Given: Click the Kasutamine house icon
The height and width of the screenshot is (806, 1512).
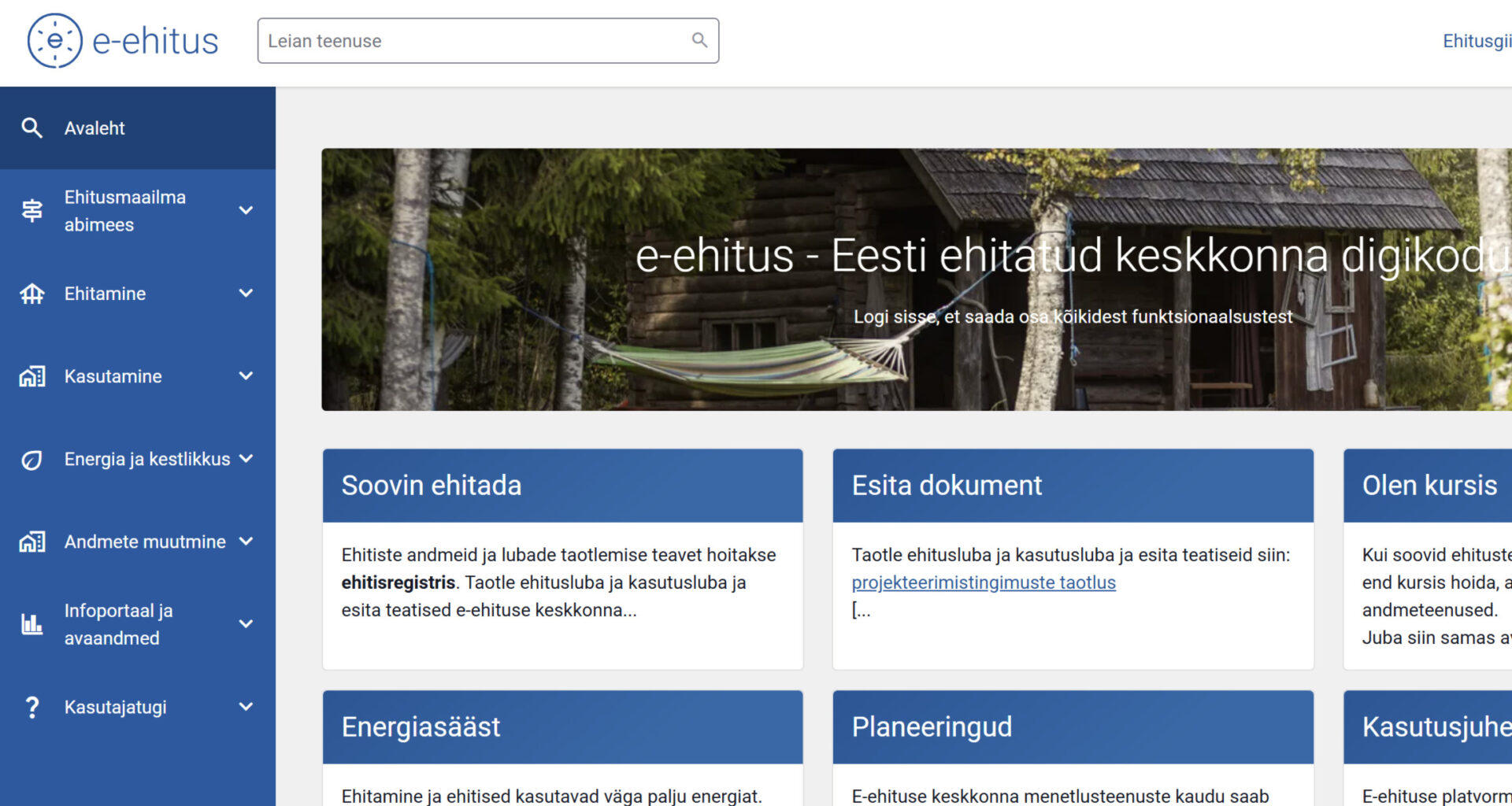Looking at the screenshot, I should click(x=32, y=376).
